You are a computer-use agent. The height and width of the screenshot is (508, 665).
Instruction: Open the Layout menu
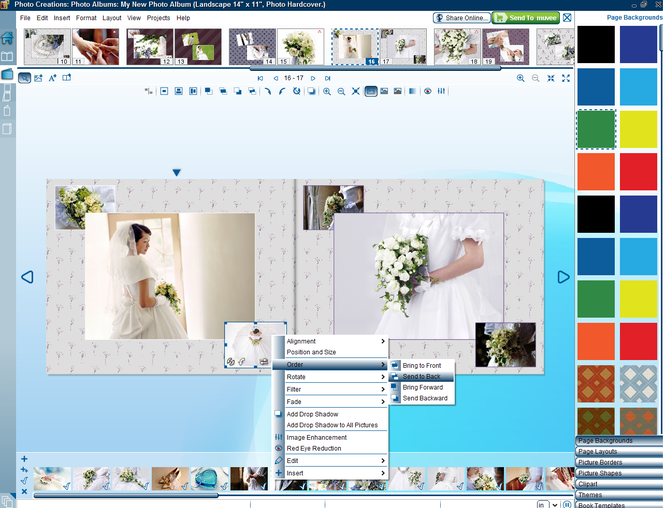click(112, 18)
